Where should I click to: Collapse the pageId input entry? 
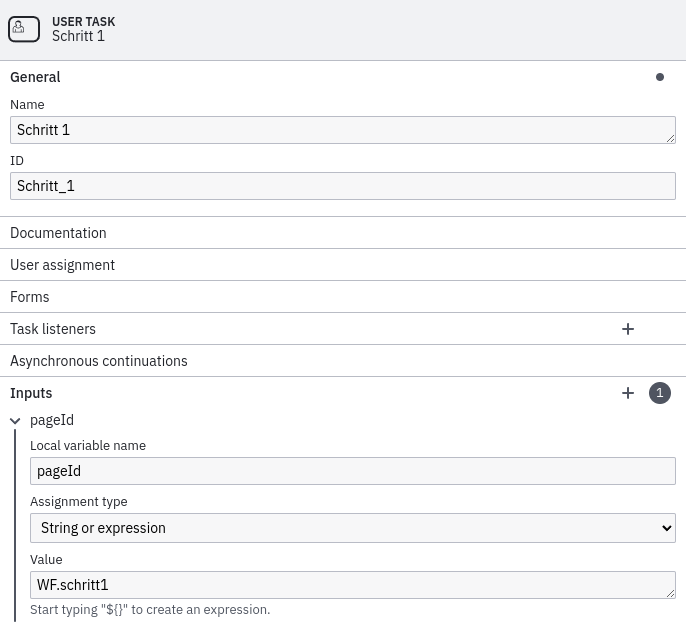pyautogui.click(x=16, y=421)
